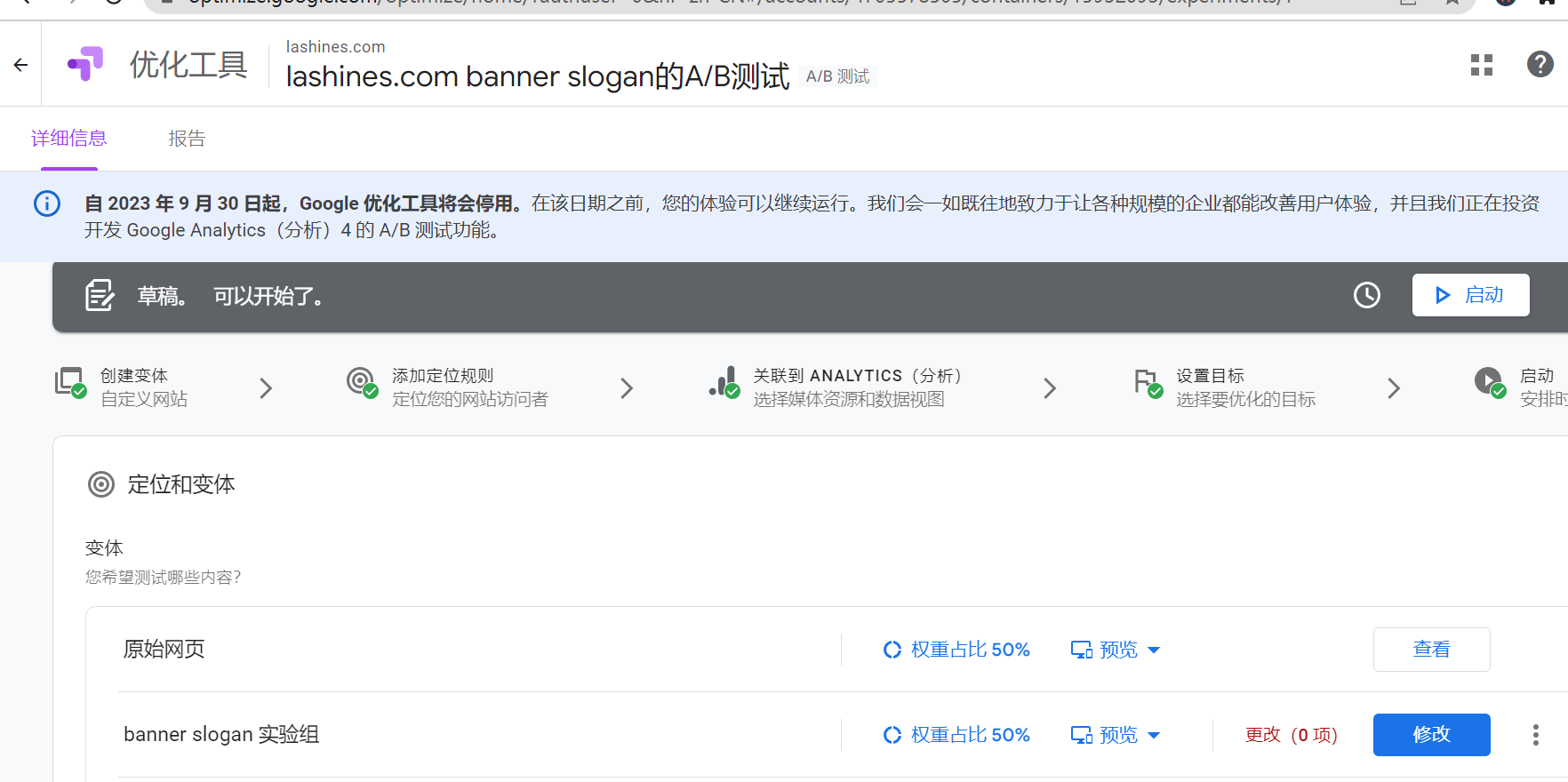The height and width of the screenshot is (782, 1568).
Task: Open the schedule clock icon
Action: point(1367,295)
